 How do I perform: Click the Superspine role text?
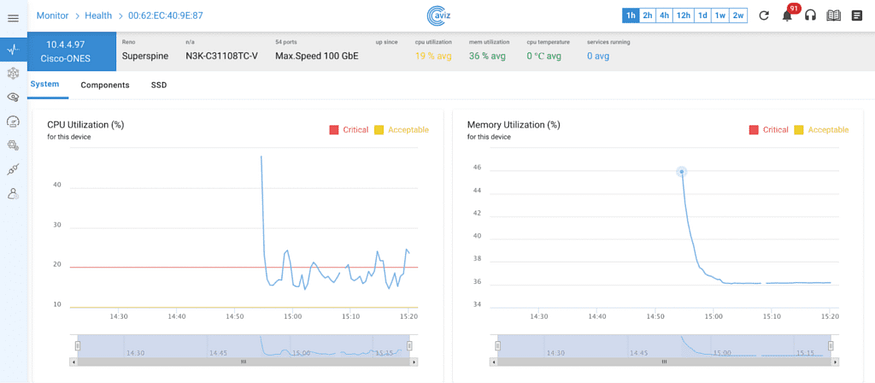tap(145, 56)
